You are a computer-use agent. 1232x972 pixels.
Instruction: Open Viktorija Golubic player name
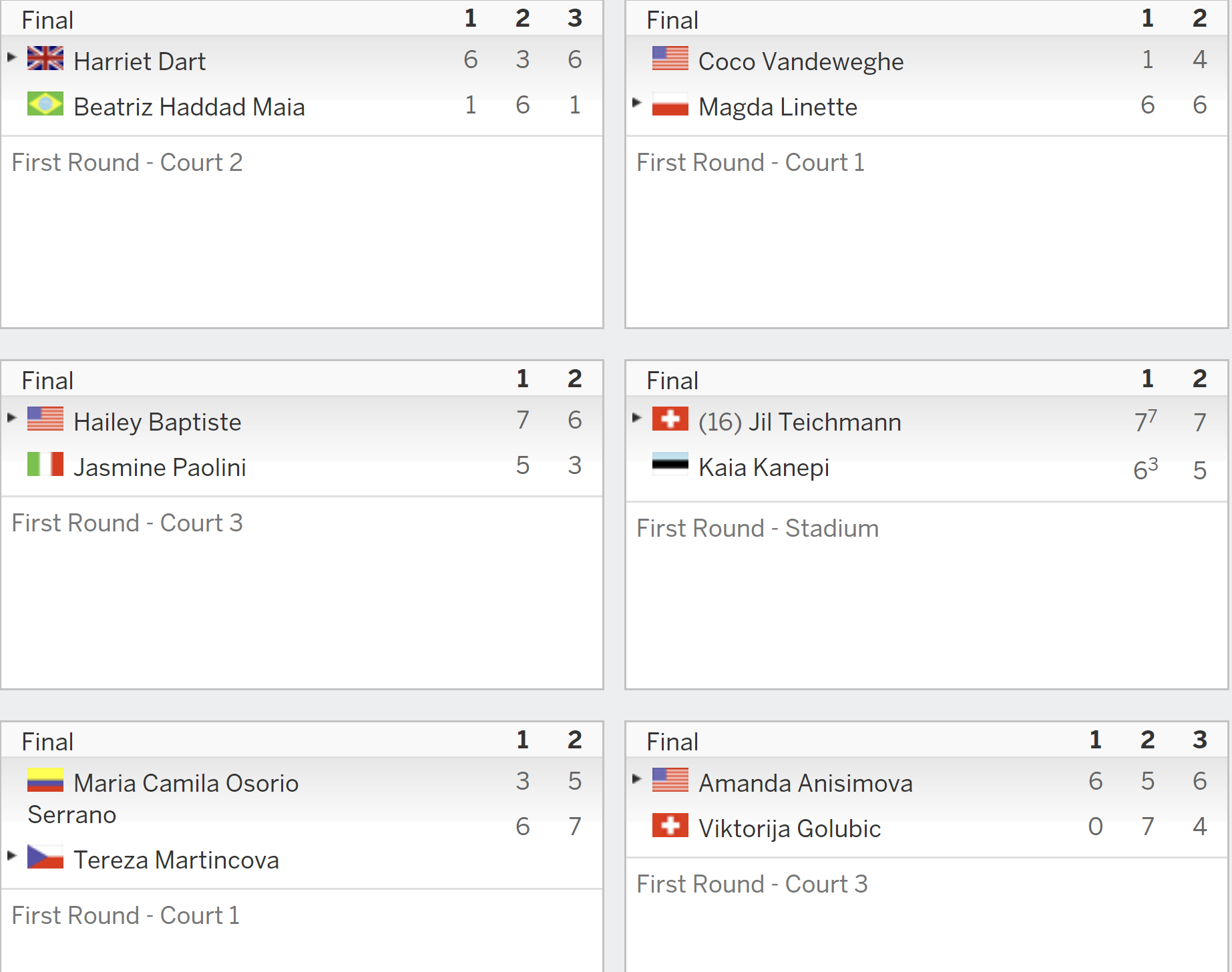tap(790, 828)
